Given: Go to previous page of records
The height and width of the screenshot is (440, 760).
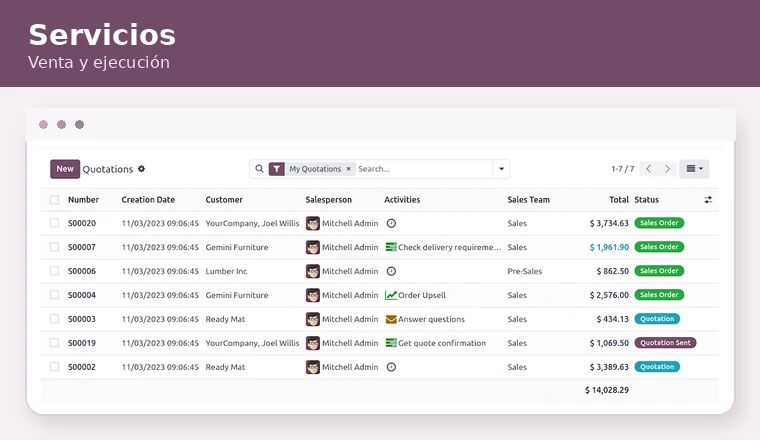Looking at the screenshot, I should pos(649,169).
